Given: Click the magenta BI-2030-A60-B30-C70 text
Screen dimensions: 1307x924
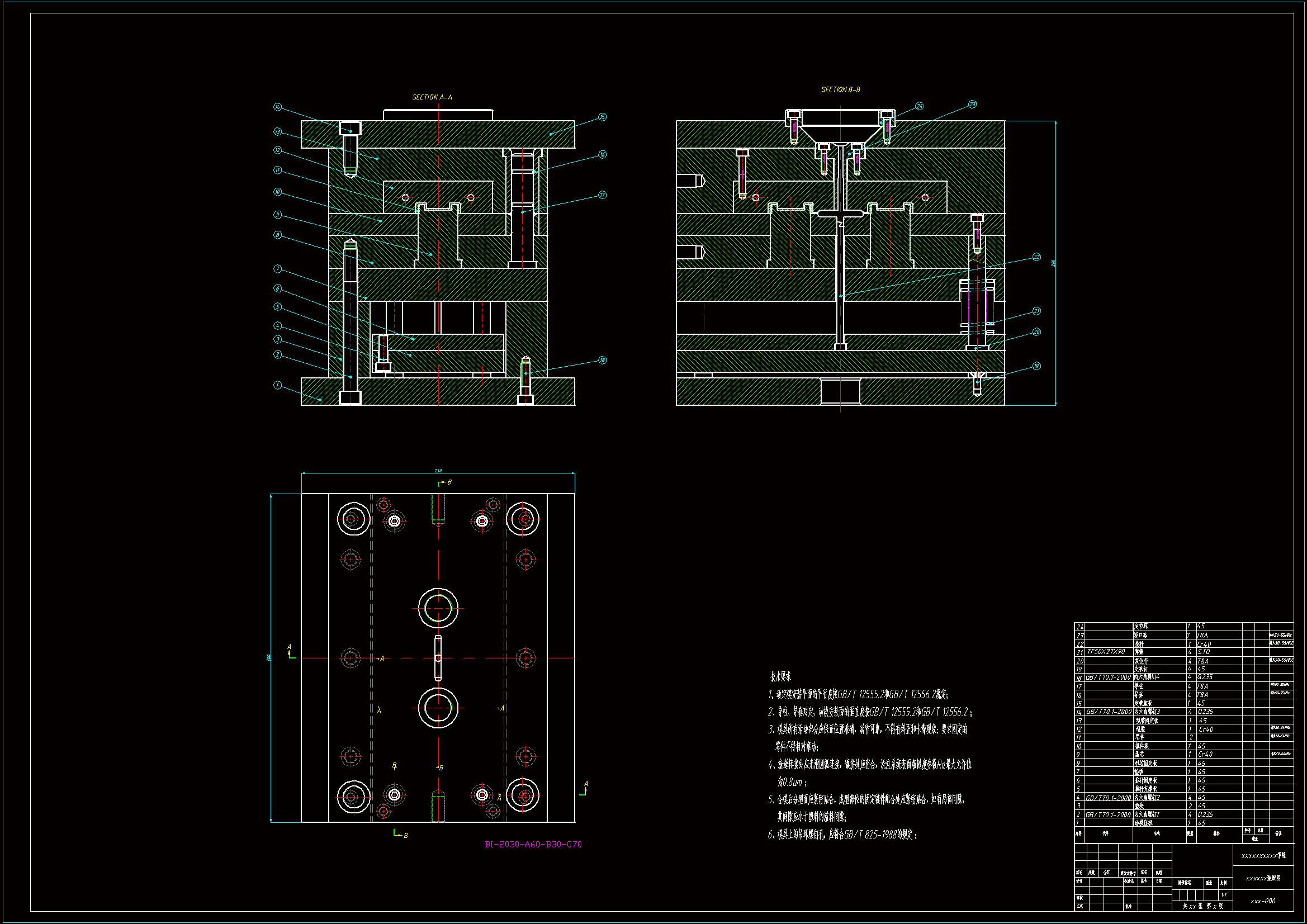Looking at the screenshot, I should tap(533, 844).
